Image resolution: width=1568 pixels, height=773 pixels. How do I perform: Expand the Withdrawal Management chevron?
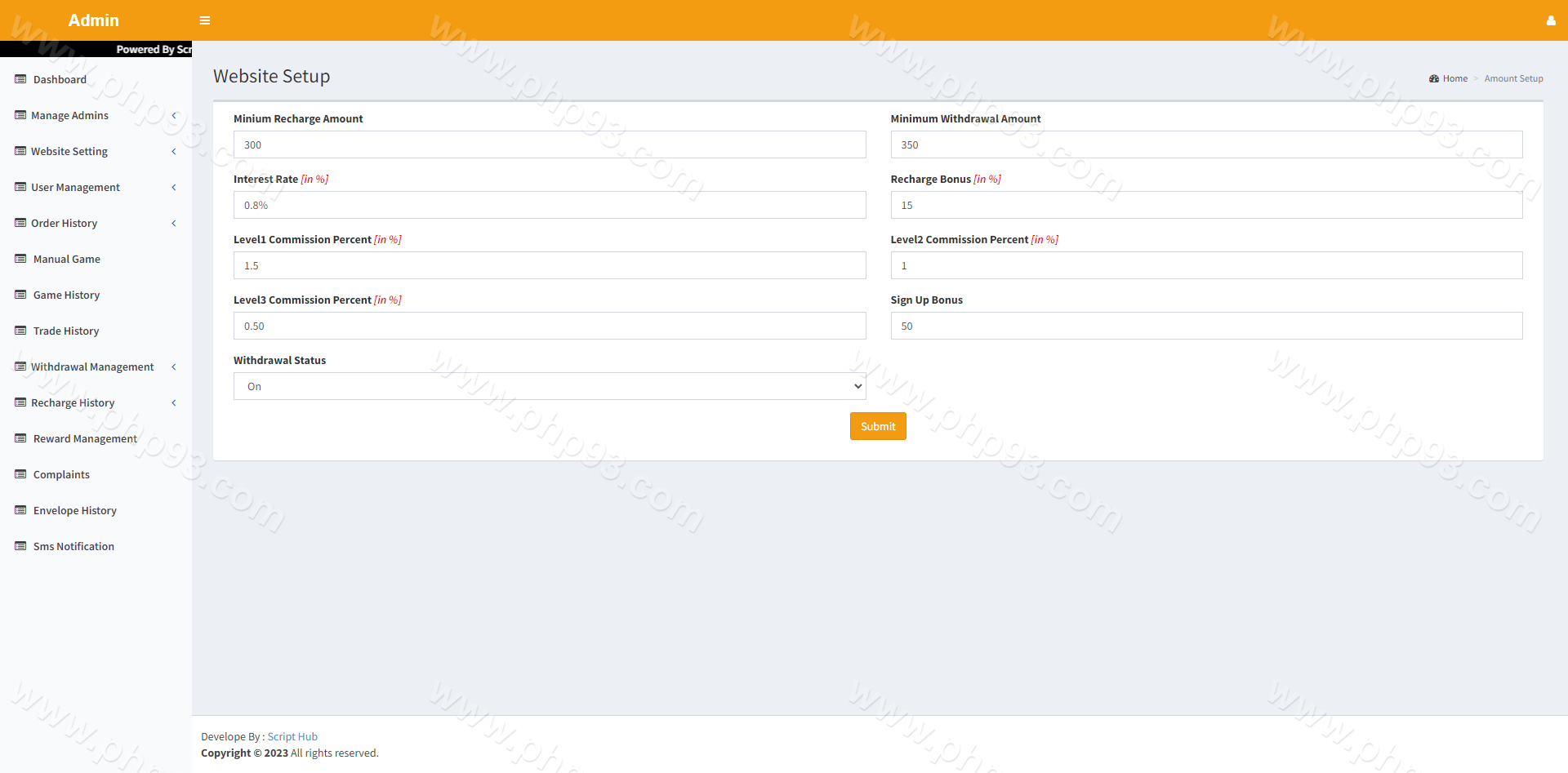[x=174, y=367]
